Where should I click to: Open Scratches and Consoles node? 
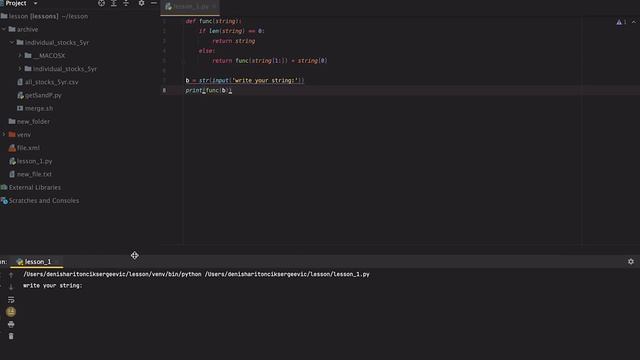click(40, 200)
